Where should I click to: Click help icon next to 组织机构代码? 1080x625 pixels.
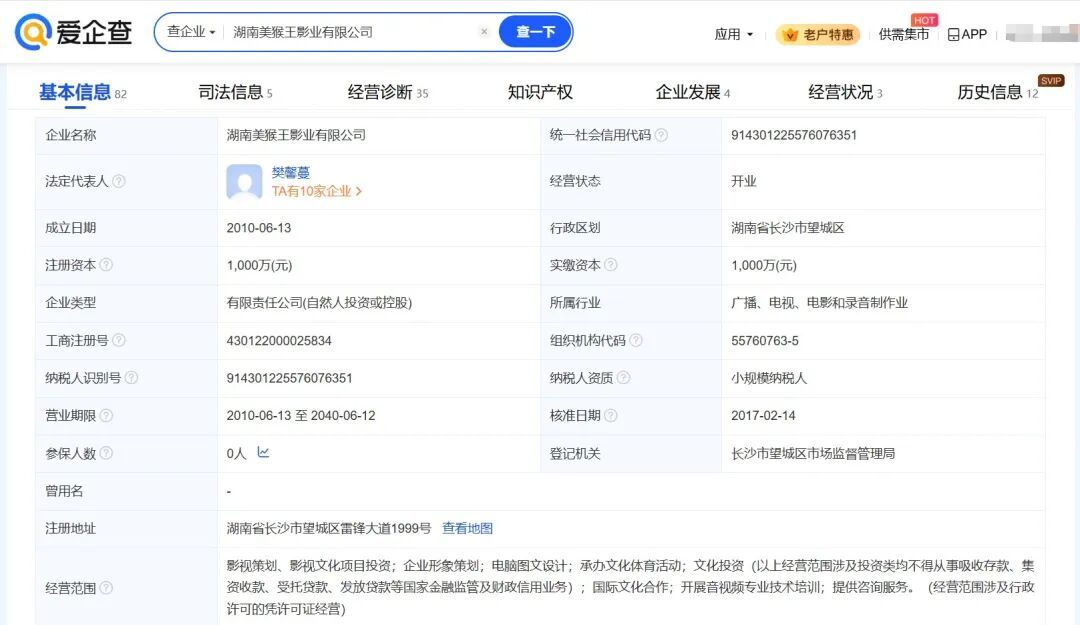coord(636,340)
